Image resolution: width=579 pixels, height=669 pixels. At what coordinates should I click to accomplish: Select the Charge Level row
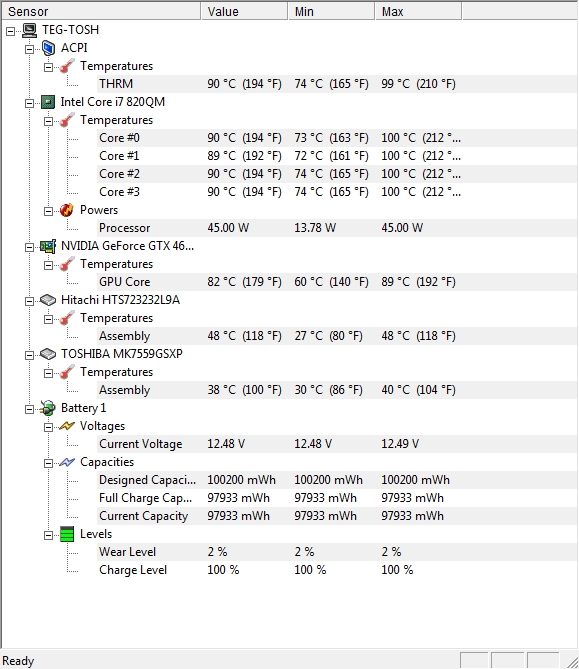point(337,570)
